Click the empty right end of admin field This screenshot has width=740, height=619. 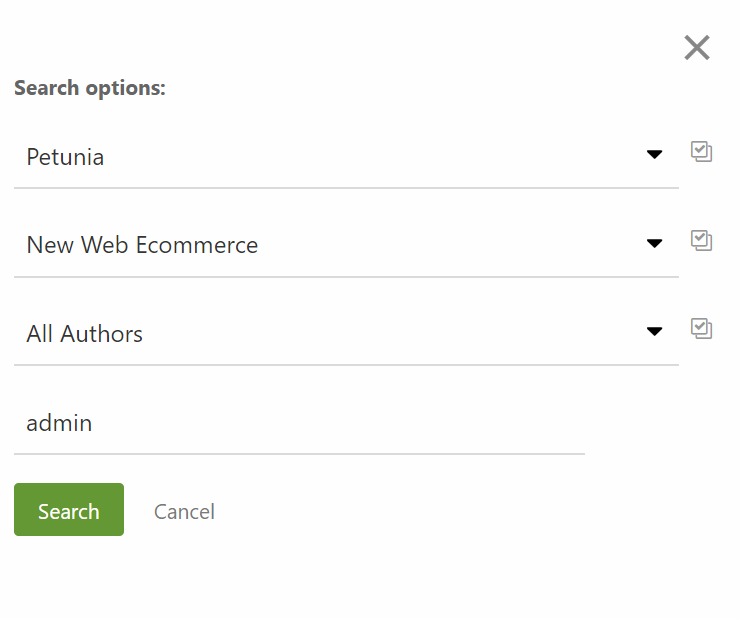click(540, 423)
